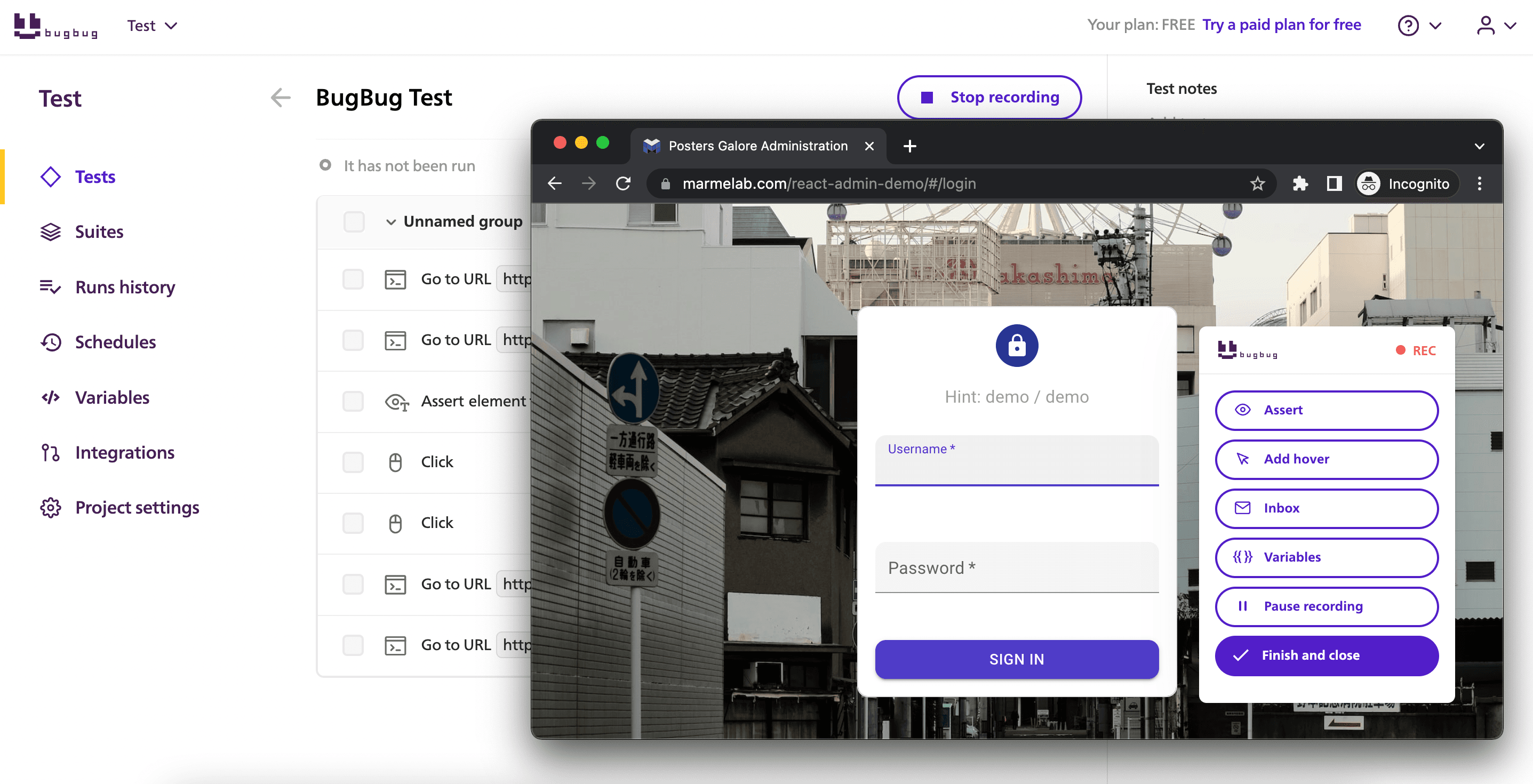Viewport: 1533px width, 784px height.
Task: Click the Incognito profile button
Action: tap(1408, 184)
